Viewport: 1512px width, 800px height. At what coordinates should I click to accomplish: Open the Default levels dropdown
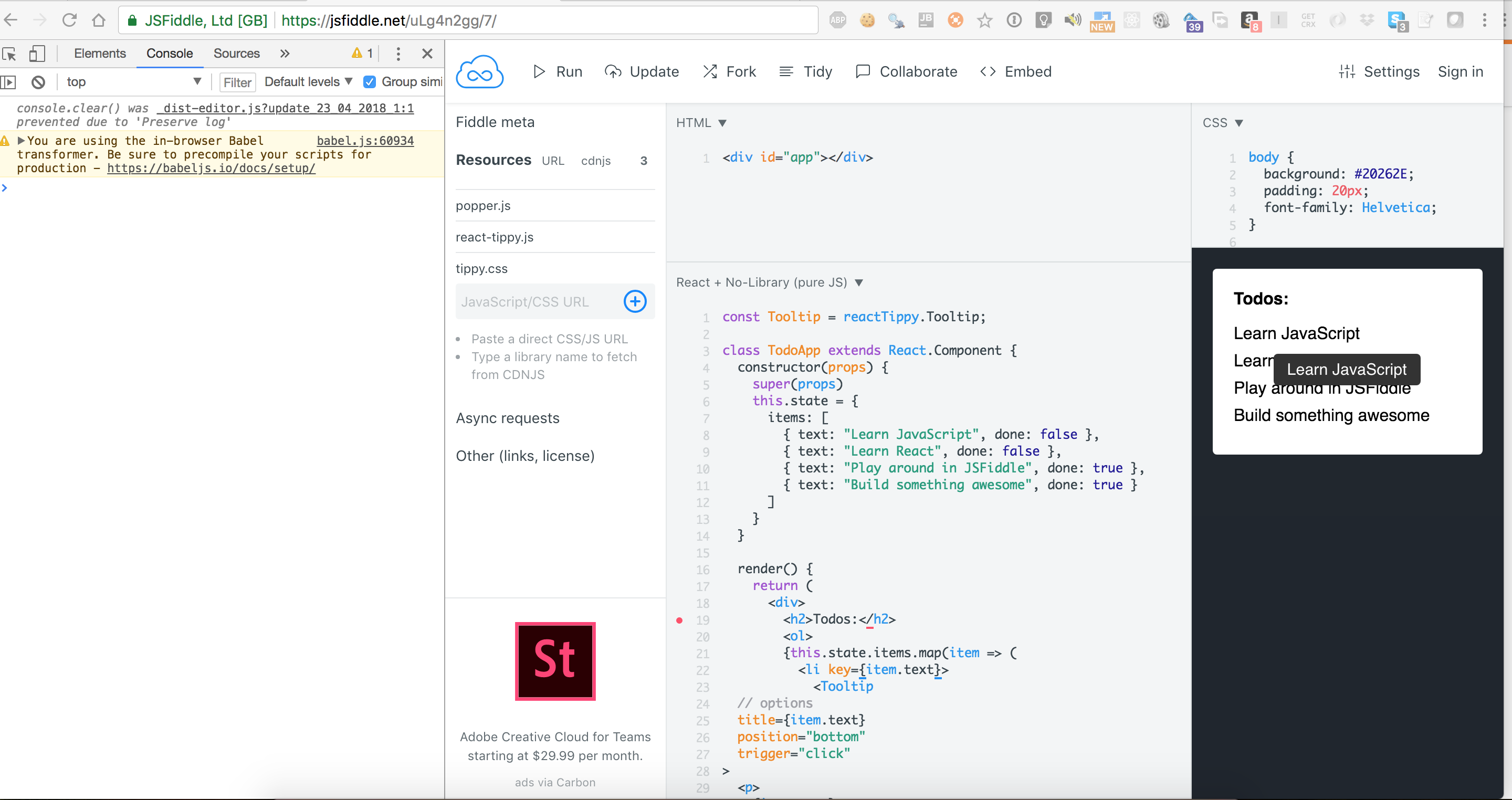[308, 82]
